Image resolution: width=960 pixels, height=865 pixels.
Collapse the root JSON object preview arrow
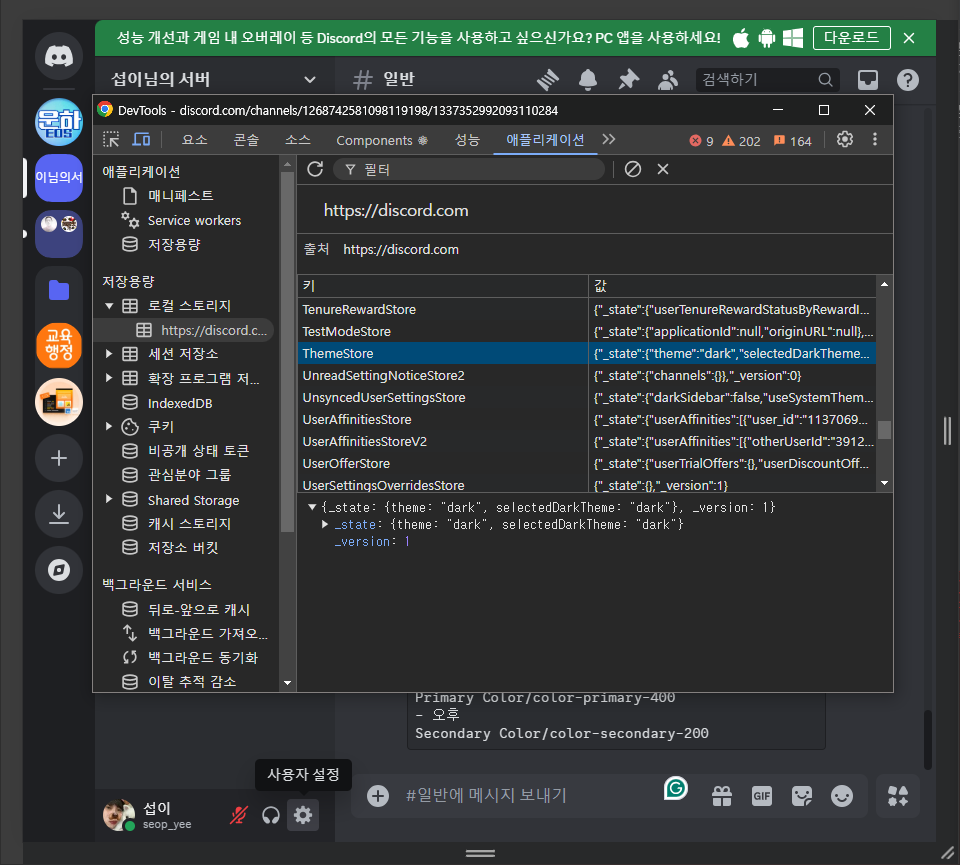312,507
